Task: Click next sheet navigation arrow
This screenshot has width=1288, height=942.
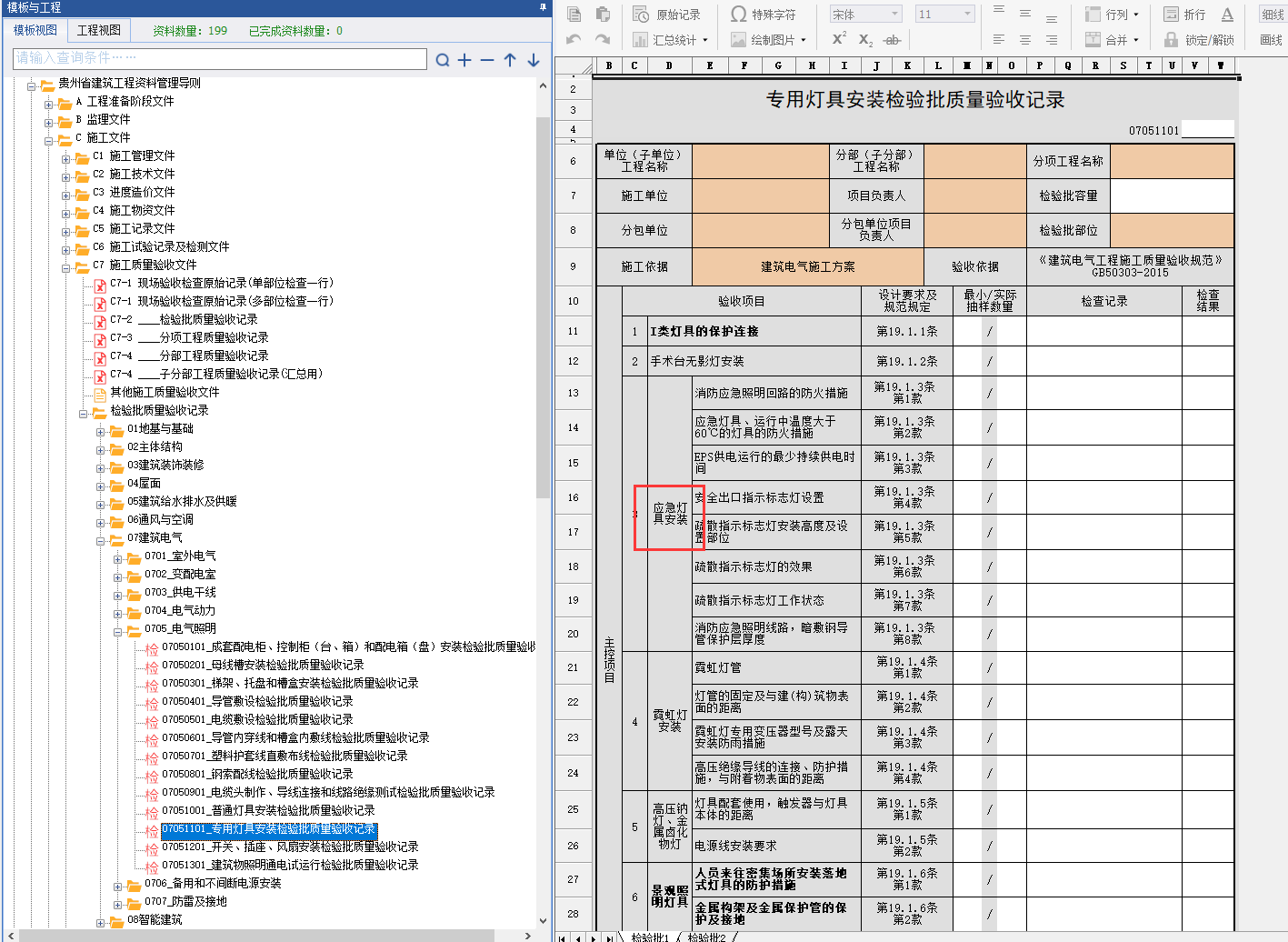Action: coord(595,937)
